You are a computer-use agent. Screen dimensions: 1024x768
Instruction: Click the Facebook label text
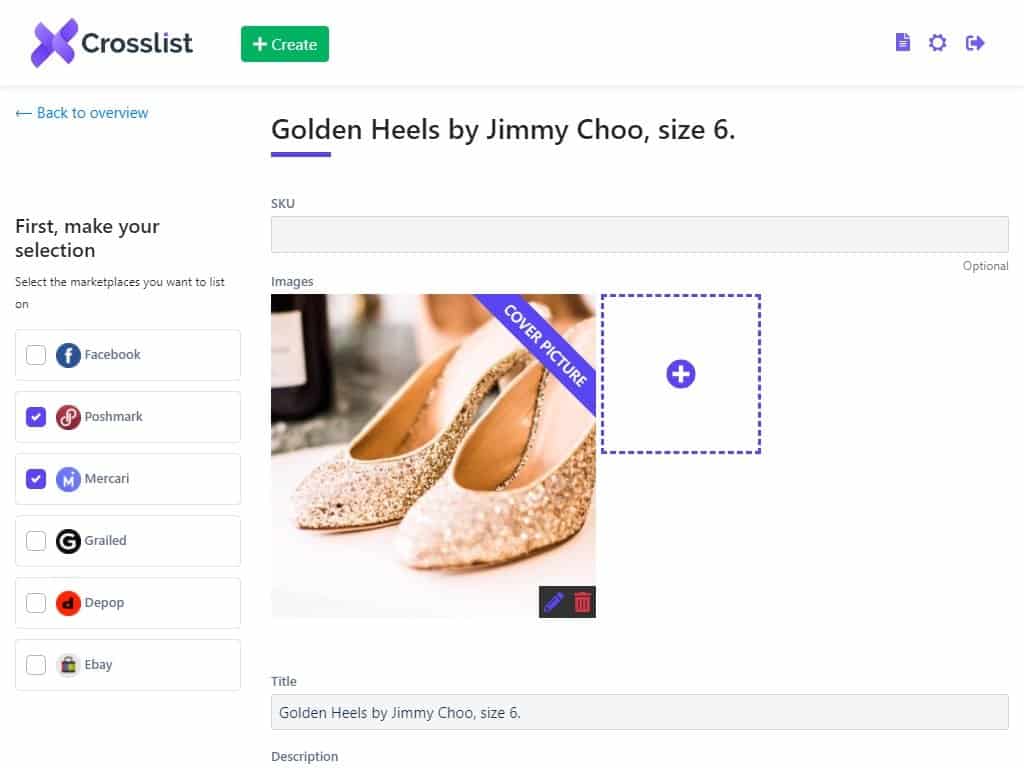(112, 355)
